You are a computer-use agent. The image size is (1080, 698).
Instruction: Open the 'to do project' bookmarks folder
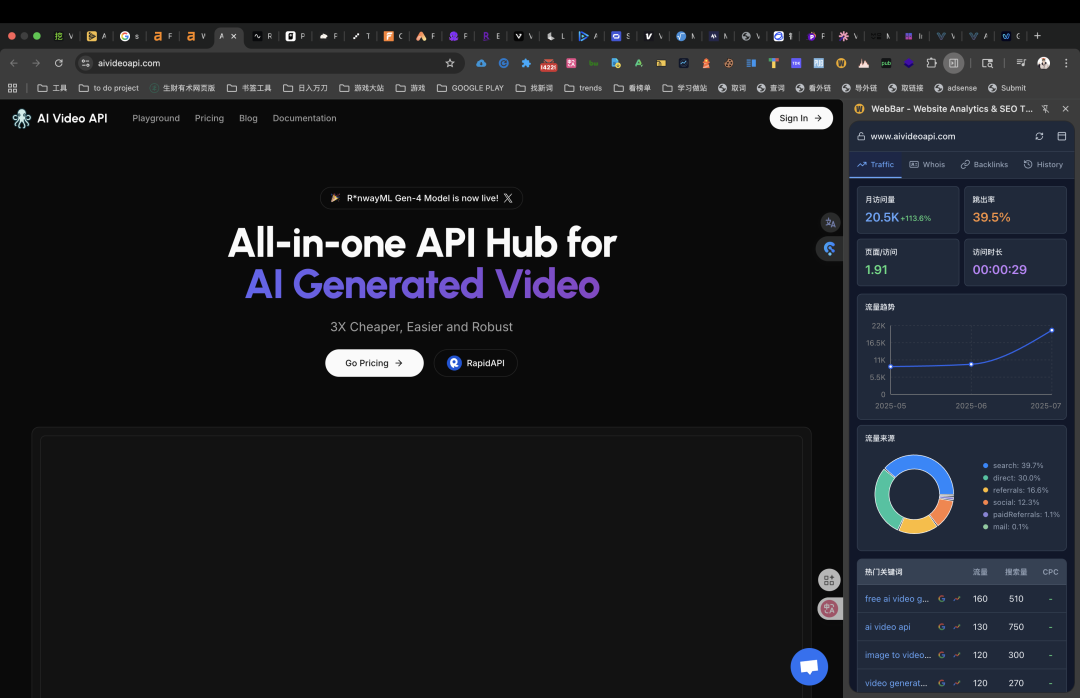pyautogui.click(x=108, y=88)
